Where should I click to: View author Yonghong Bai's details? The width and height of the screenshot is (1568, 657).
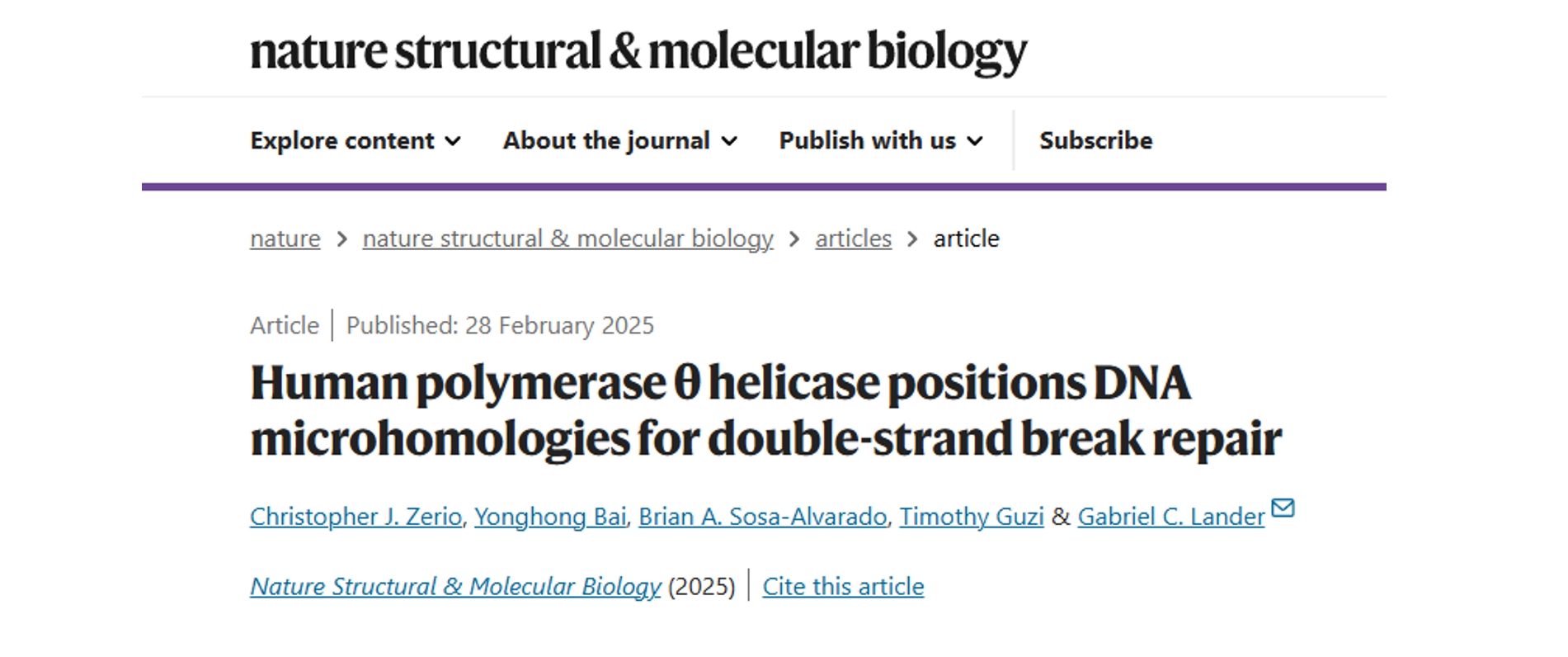550,517
